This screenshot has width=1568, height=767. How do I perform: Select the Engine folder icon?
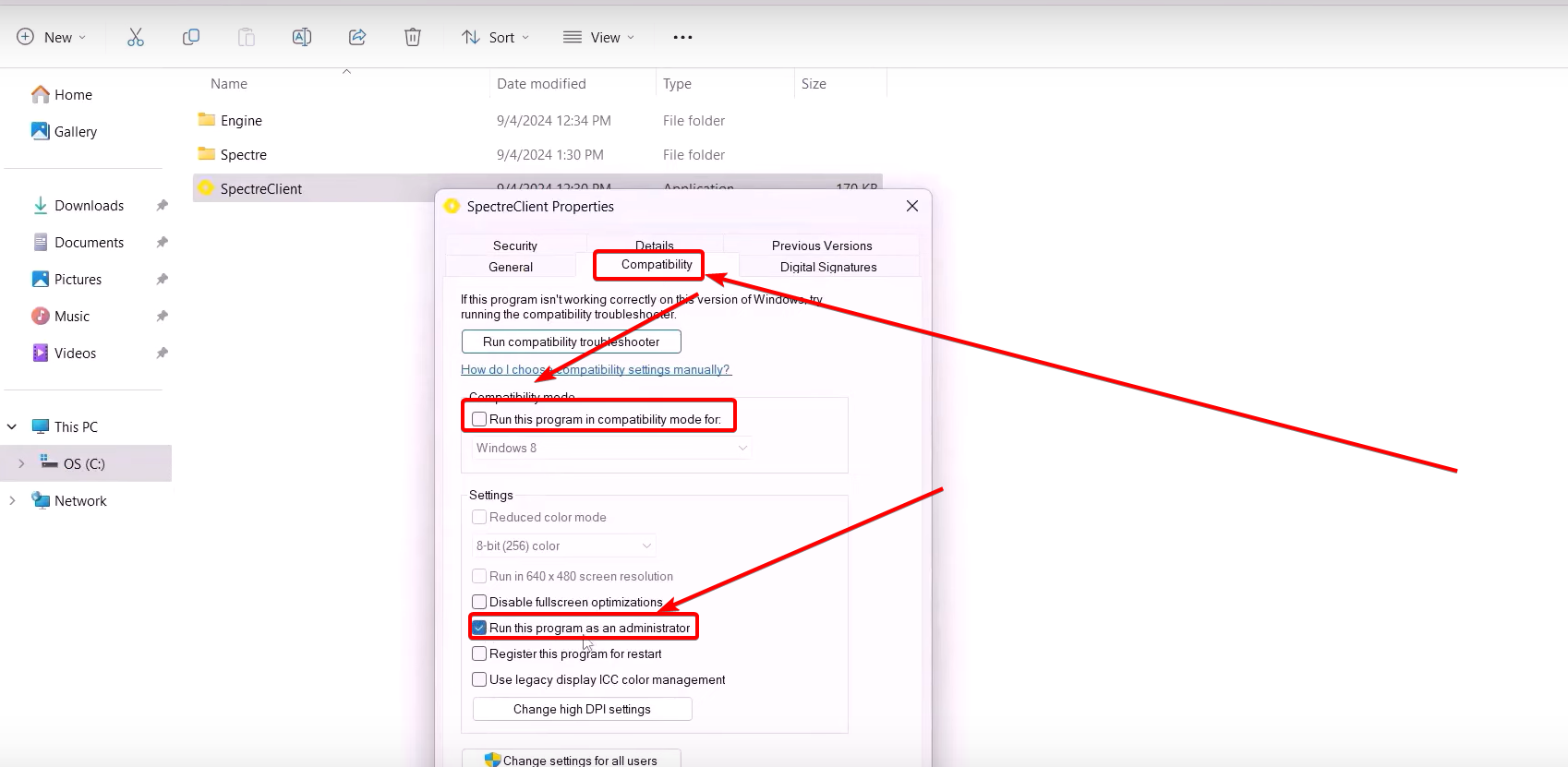207,120
